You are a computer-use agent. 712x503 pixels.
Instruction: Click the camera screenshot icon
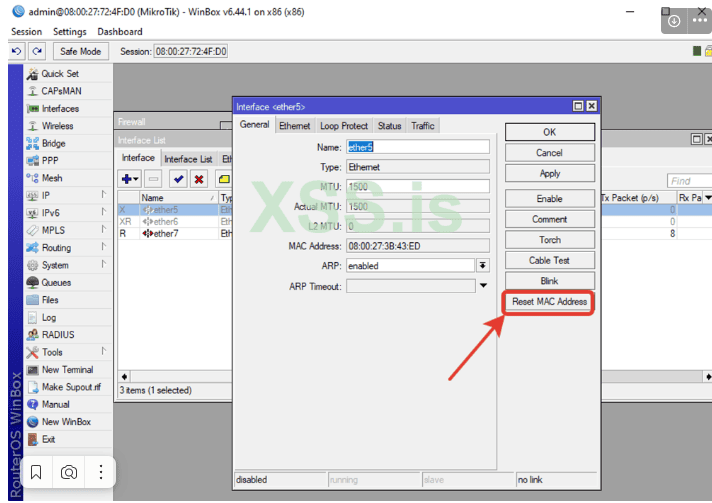pyautogui.click(x=69, y=472)
